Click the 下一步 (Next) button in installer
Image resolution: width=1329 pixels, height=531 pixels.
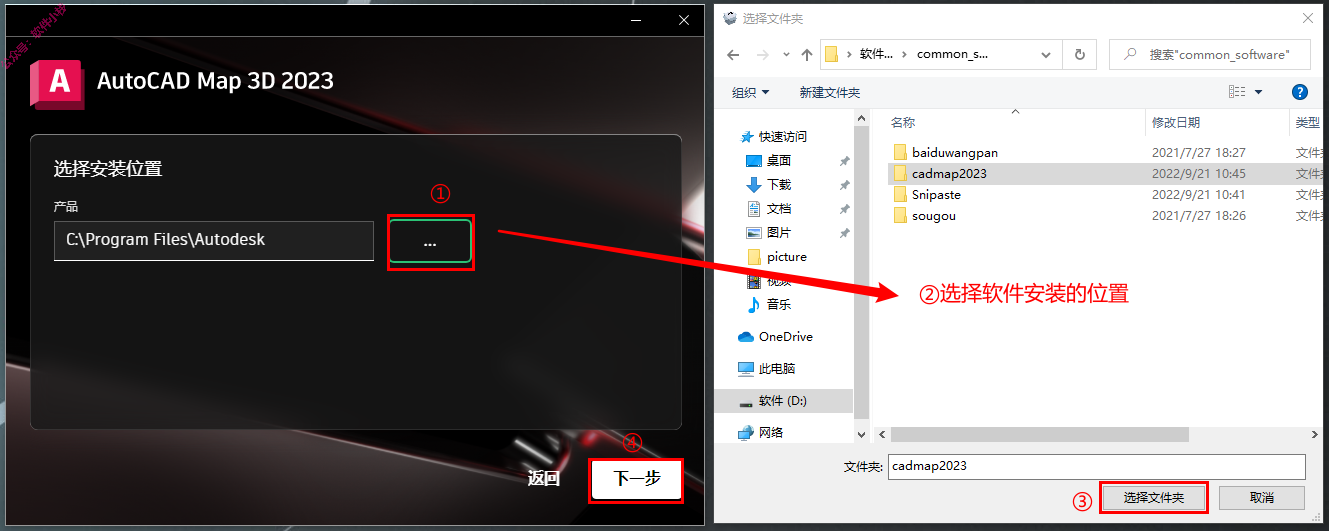(x=636, y=479)
